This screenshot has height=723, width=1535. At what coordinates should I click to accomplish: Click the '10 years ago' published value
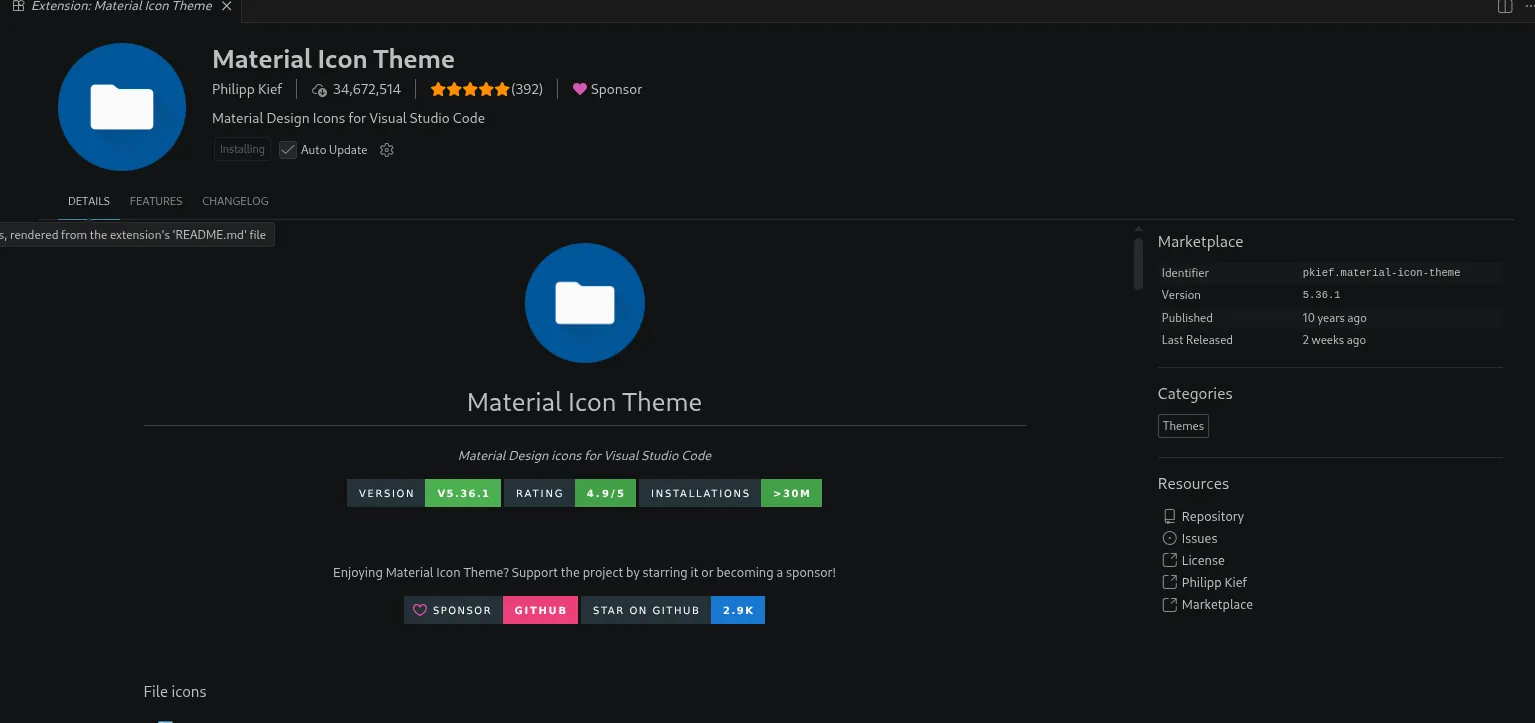(x=1334, y=318)
